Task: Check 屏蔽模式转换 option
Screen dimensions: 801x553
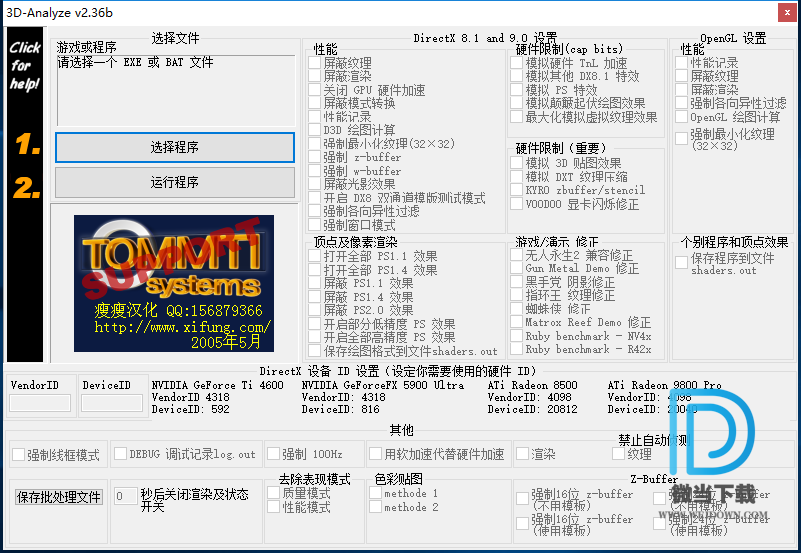Action: (x=315, y=103)
